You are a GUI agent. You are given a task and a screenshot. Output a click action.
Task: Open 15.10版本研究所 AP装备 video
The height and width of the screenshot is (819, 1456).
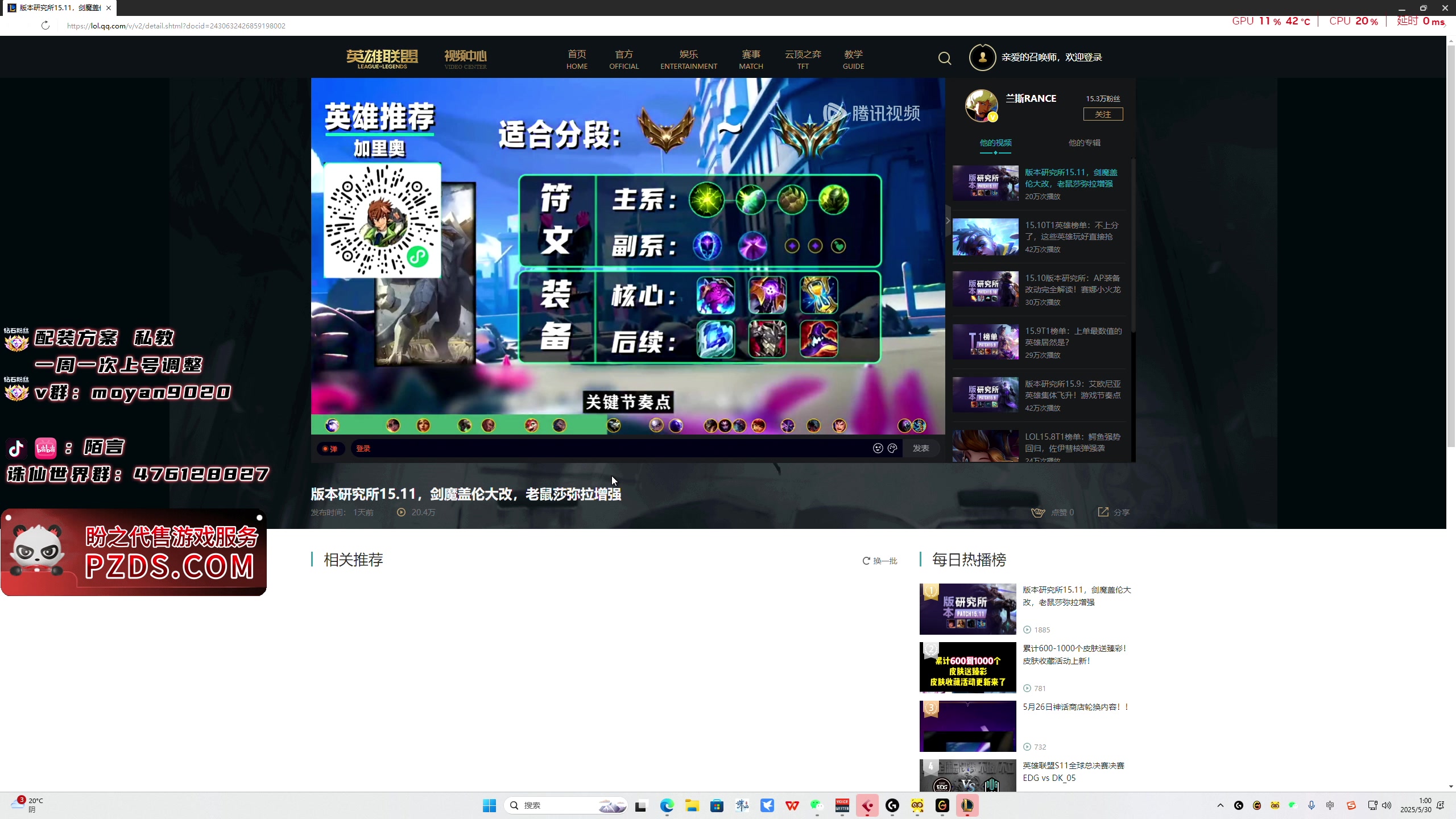[1072, 284]
